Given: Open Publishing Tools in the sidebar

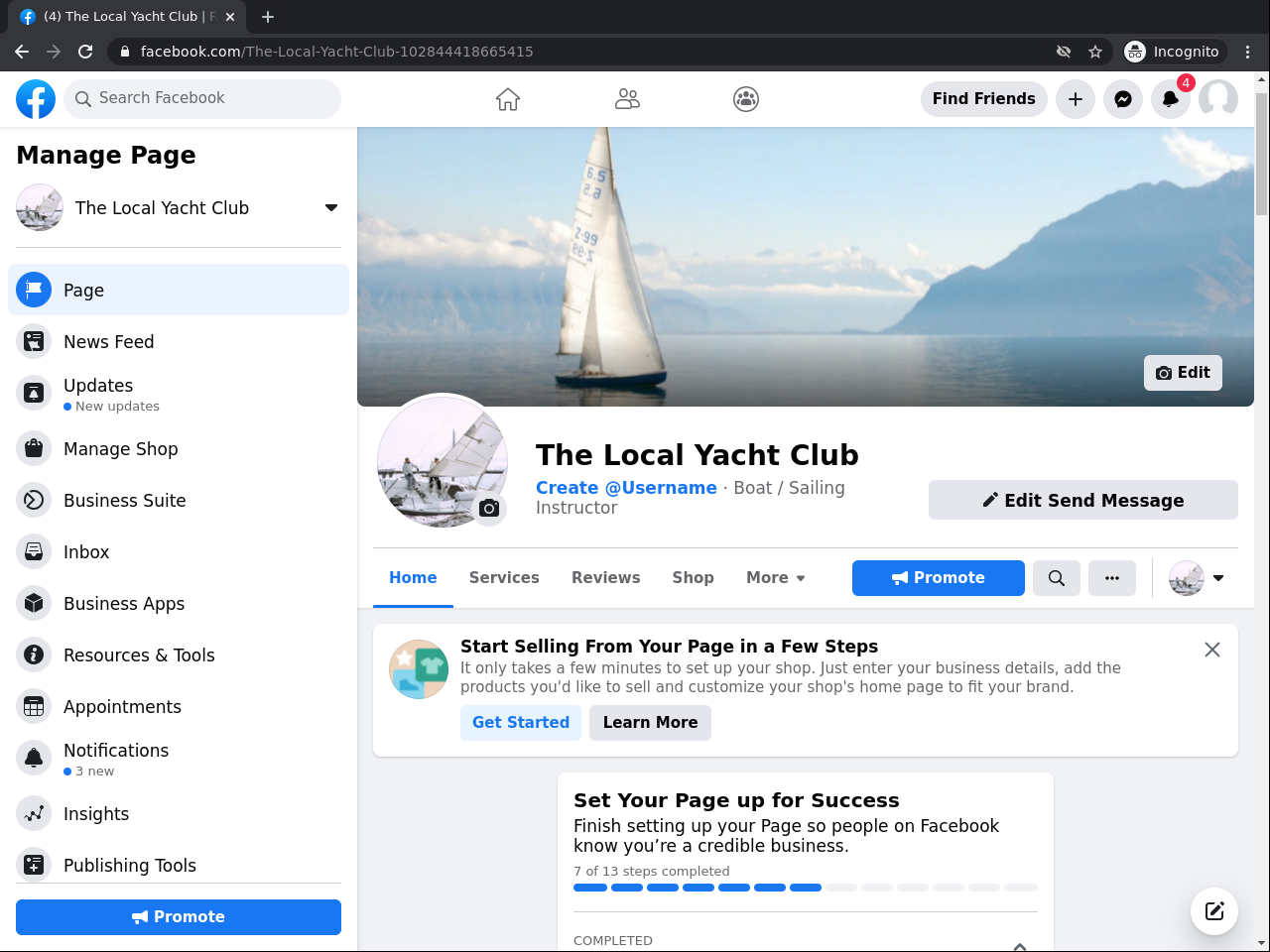Looking at the screenshot, I should (179, 865).
